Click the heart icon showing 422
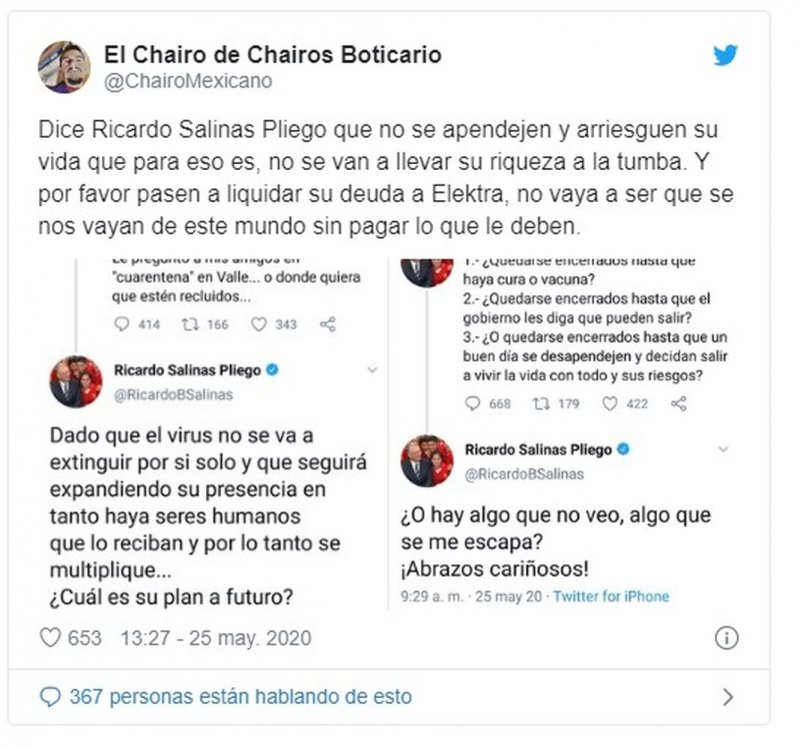This screenshot has width=800, height=749. click(x=610, y=404)
